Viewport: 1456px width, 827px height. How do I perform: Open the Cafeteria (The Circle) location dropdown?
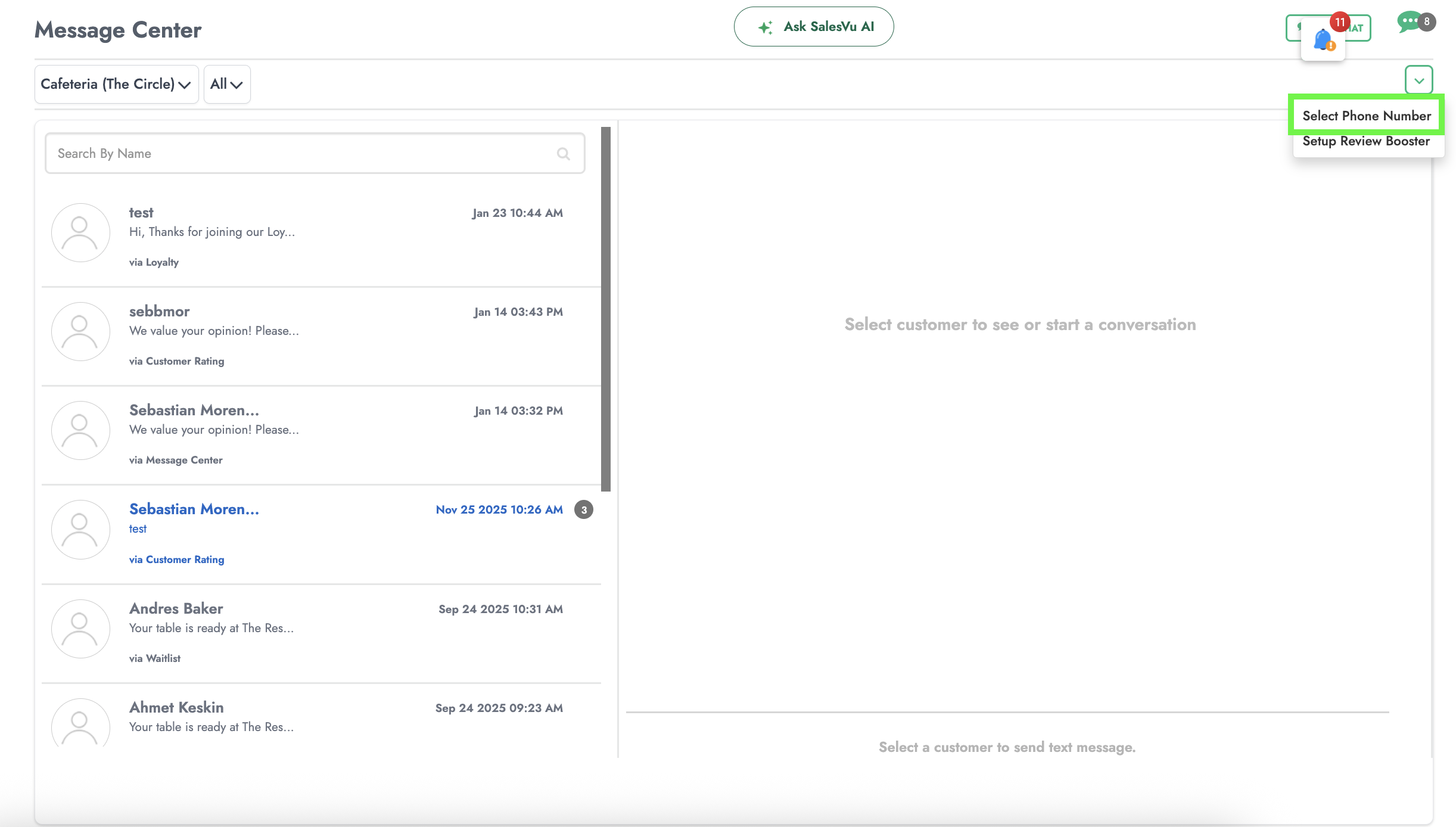click(x=116, y=85)
